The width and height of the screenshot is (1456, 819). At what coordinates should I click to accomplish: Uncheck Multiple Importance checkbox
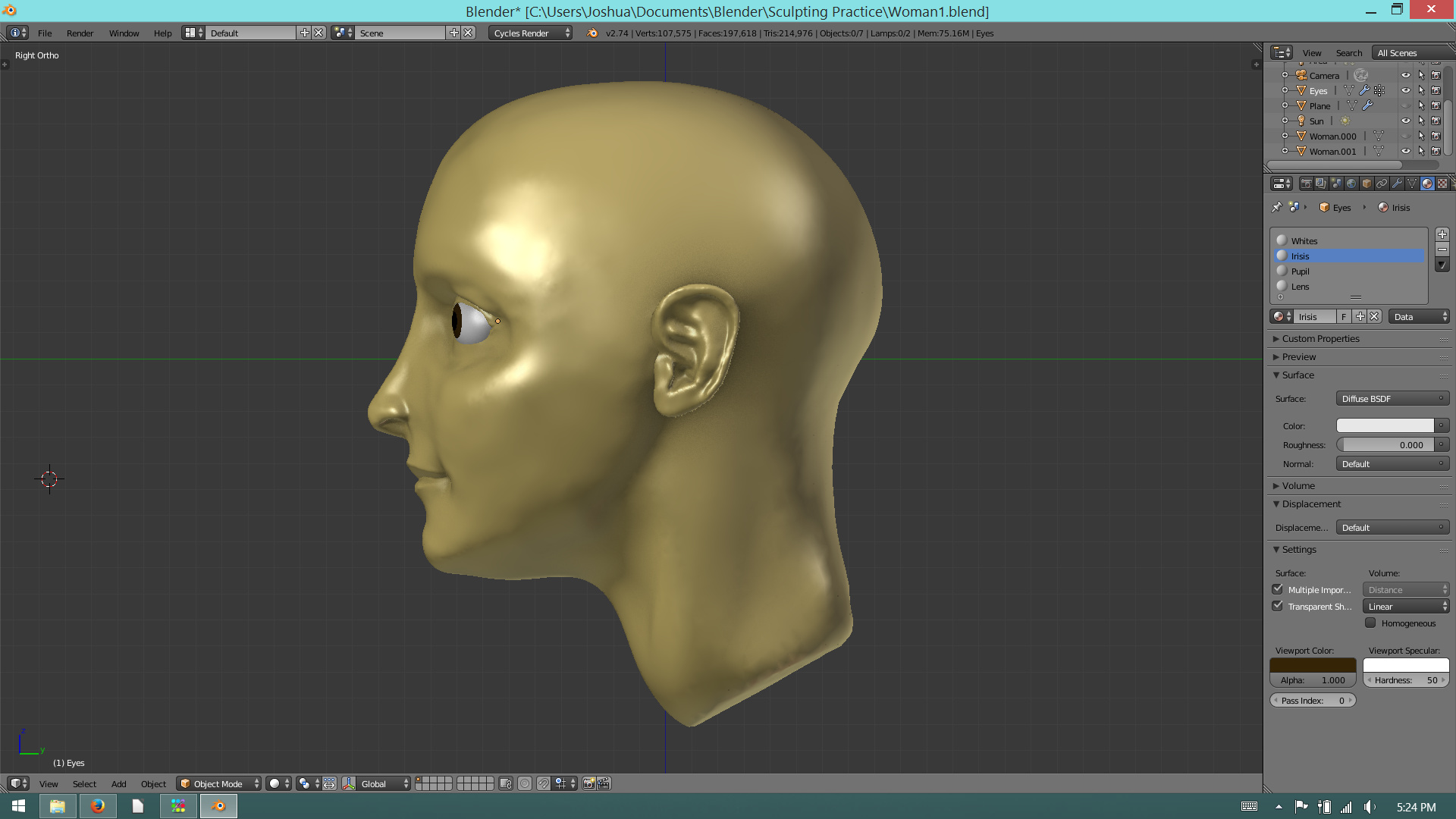pyautogui.click(x=1278, y=589)
